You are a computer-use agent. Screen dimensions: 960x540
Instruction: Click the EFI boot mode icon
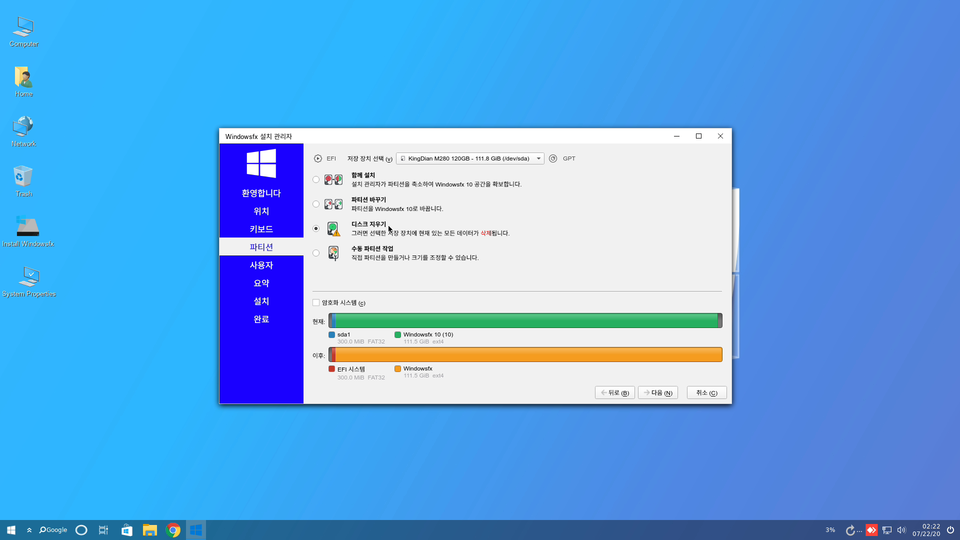tap(318, 159)
